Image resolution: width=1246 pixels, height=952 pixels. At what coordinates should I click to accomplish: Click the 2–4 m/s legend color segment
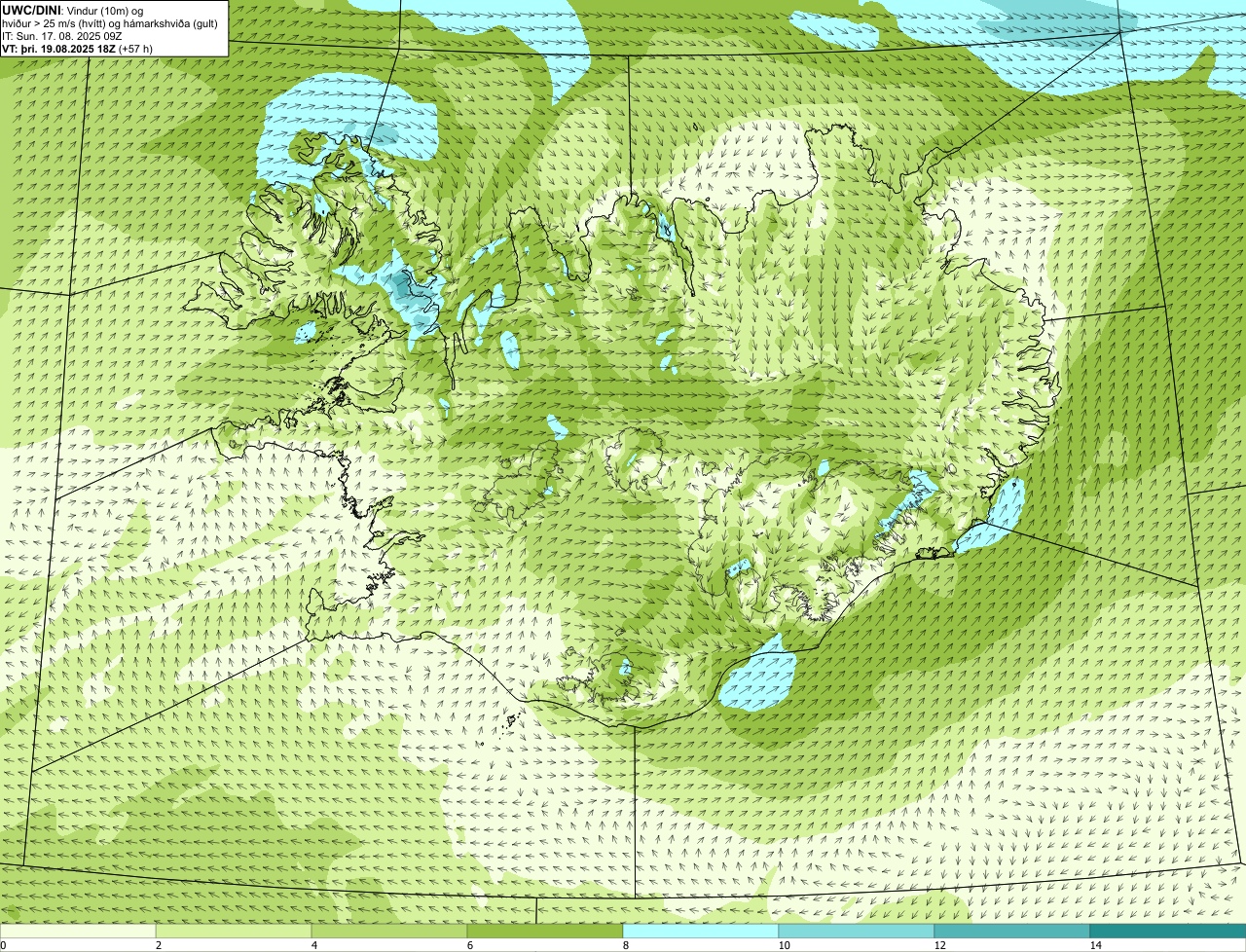(x=234, y=932)
